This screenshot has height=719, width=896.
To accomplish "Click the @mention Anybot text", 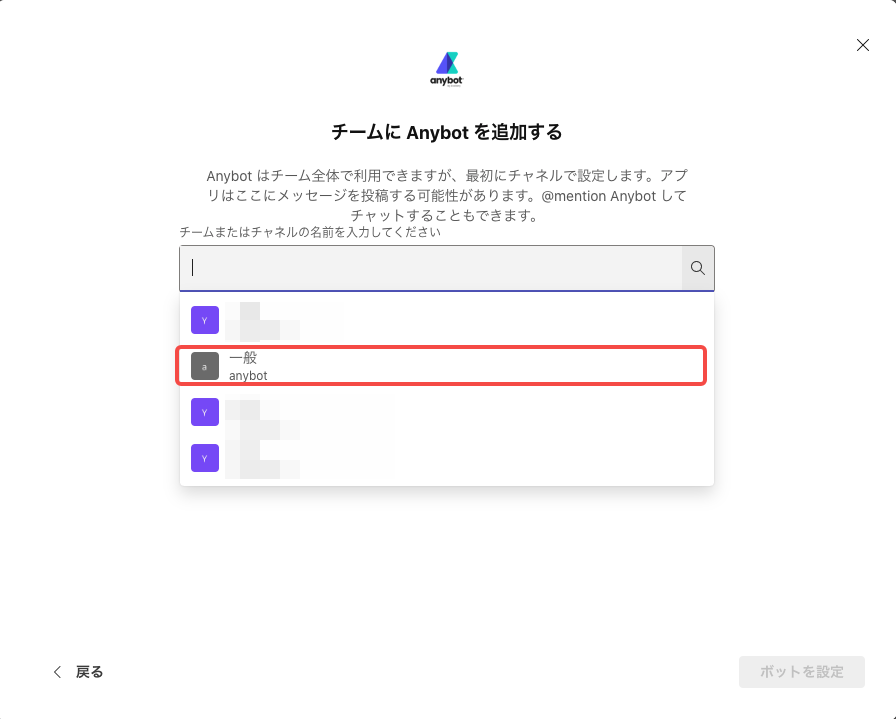I will 608,196.
